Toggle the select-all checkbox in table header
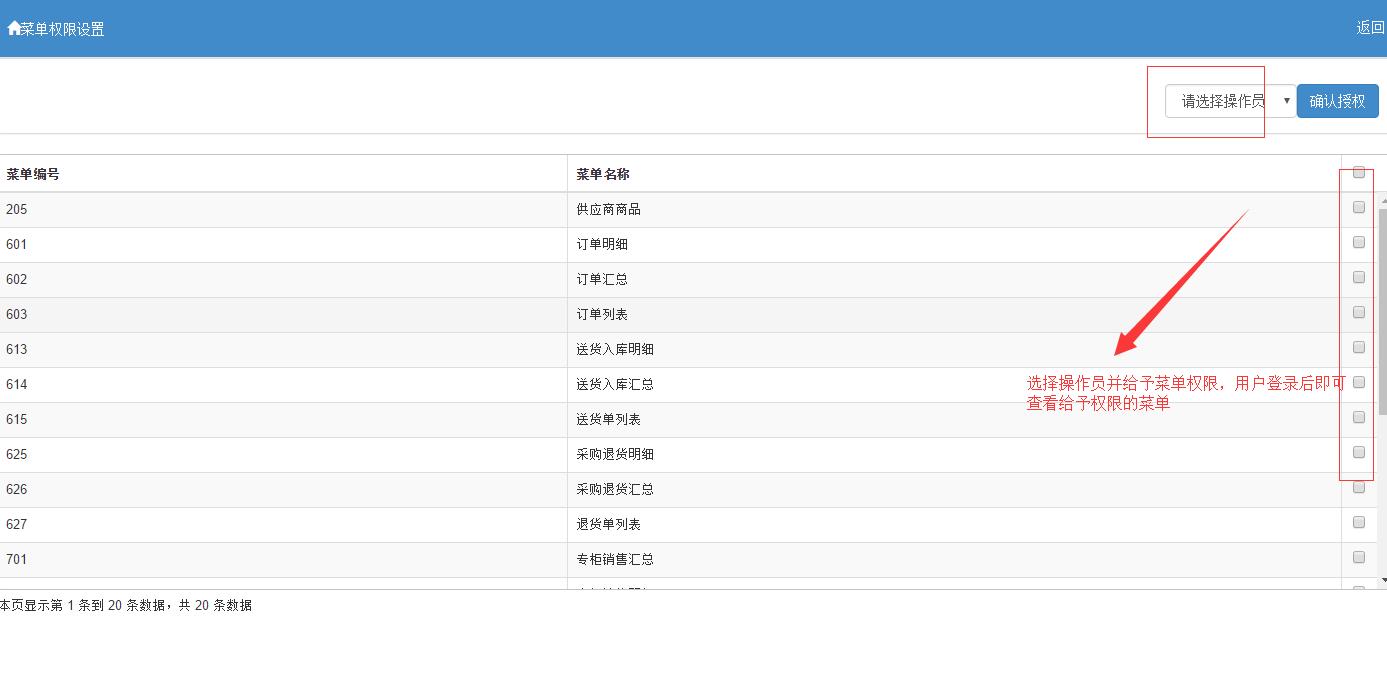 click(1359, 173)
